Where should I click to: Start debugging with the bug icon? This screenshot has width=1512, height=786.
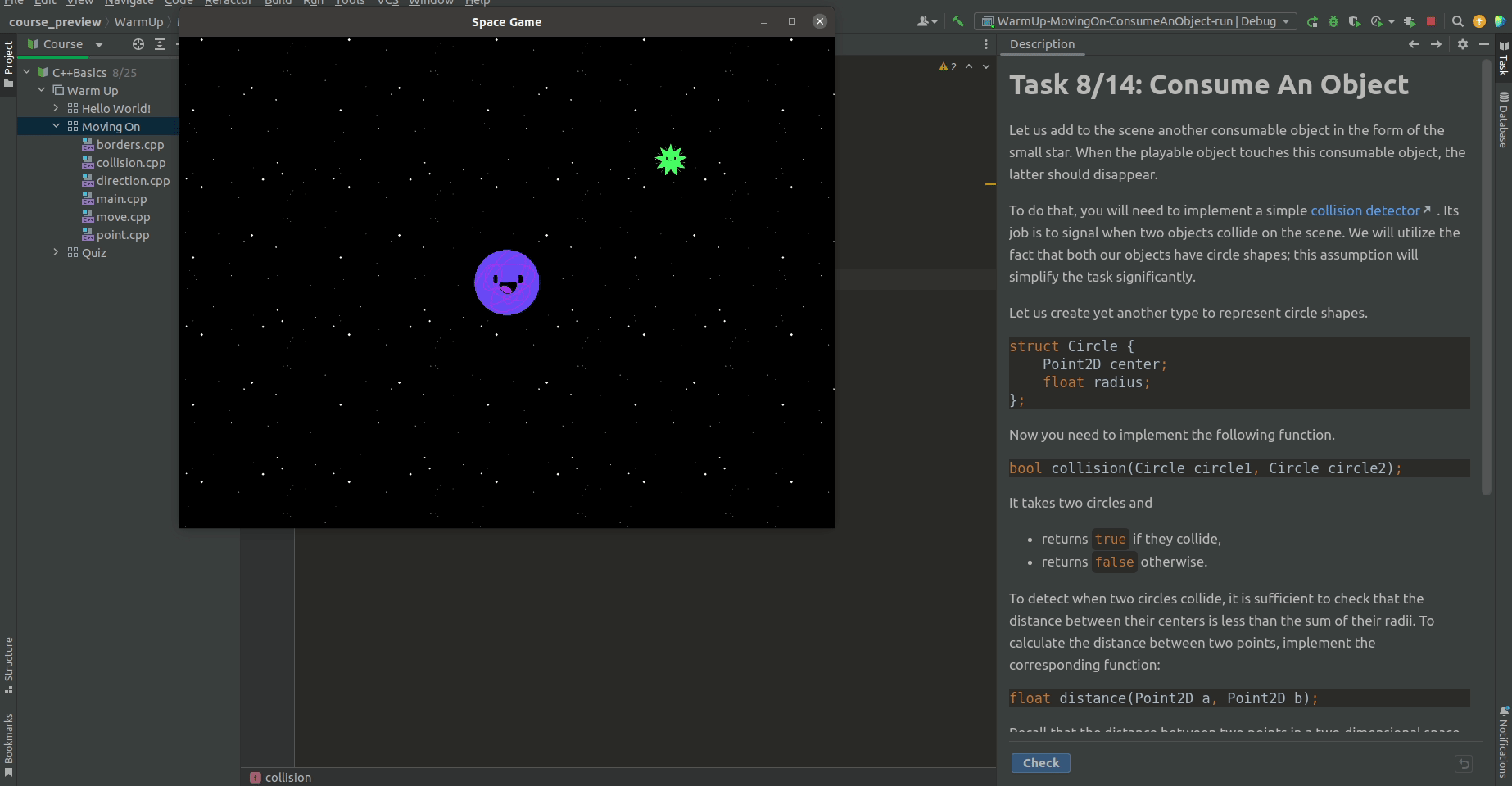pyautogui.click(x=1333, y=22)
